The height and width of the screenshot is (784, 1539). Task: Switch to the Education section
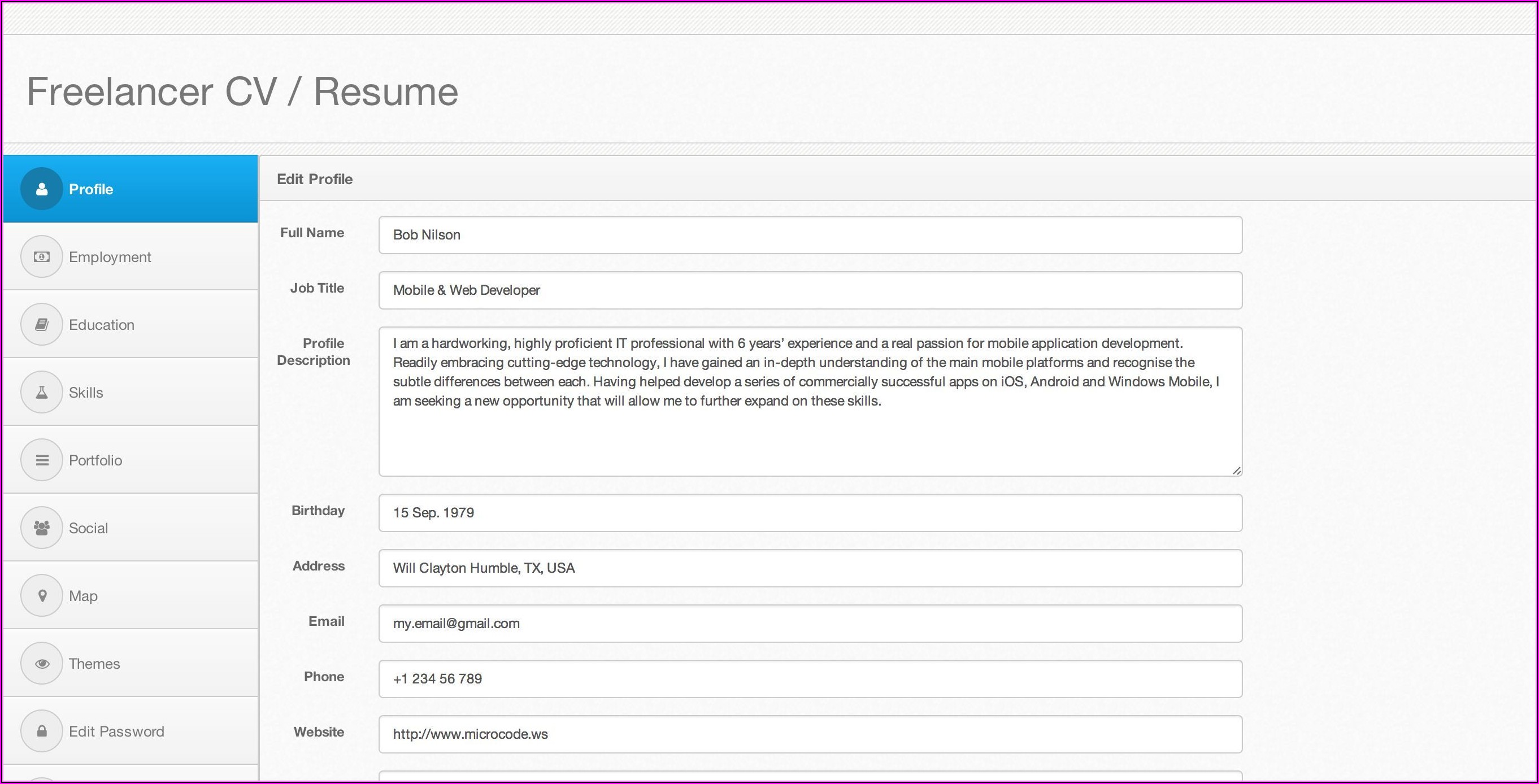(102, 325)
